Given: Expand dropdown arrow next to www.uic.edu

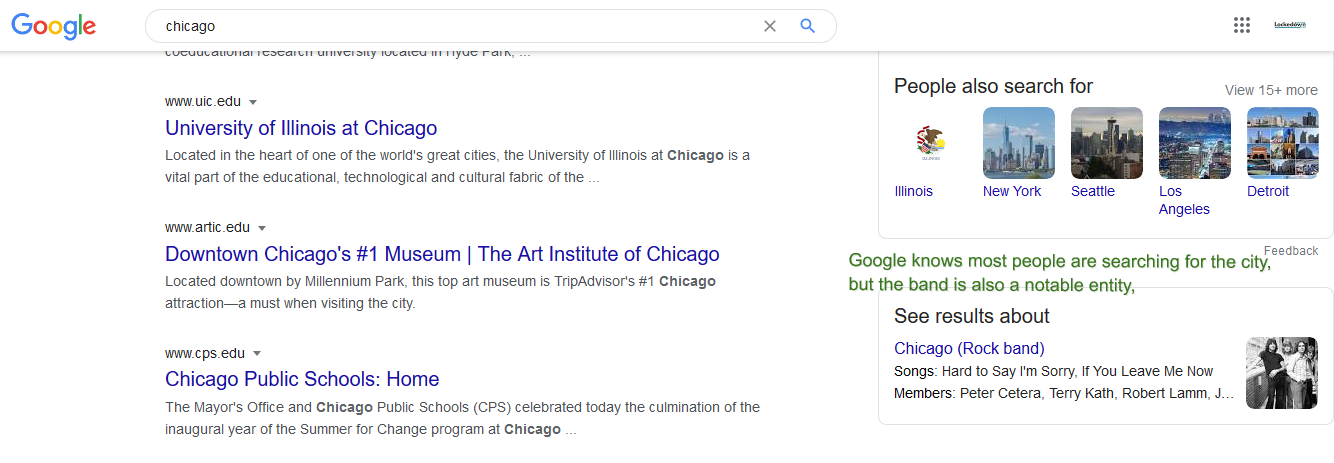Looking at the screenshot, I should 253,102.
